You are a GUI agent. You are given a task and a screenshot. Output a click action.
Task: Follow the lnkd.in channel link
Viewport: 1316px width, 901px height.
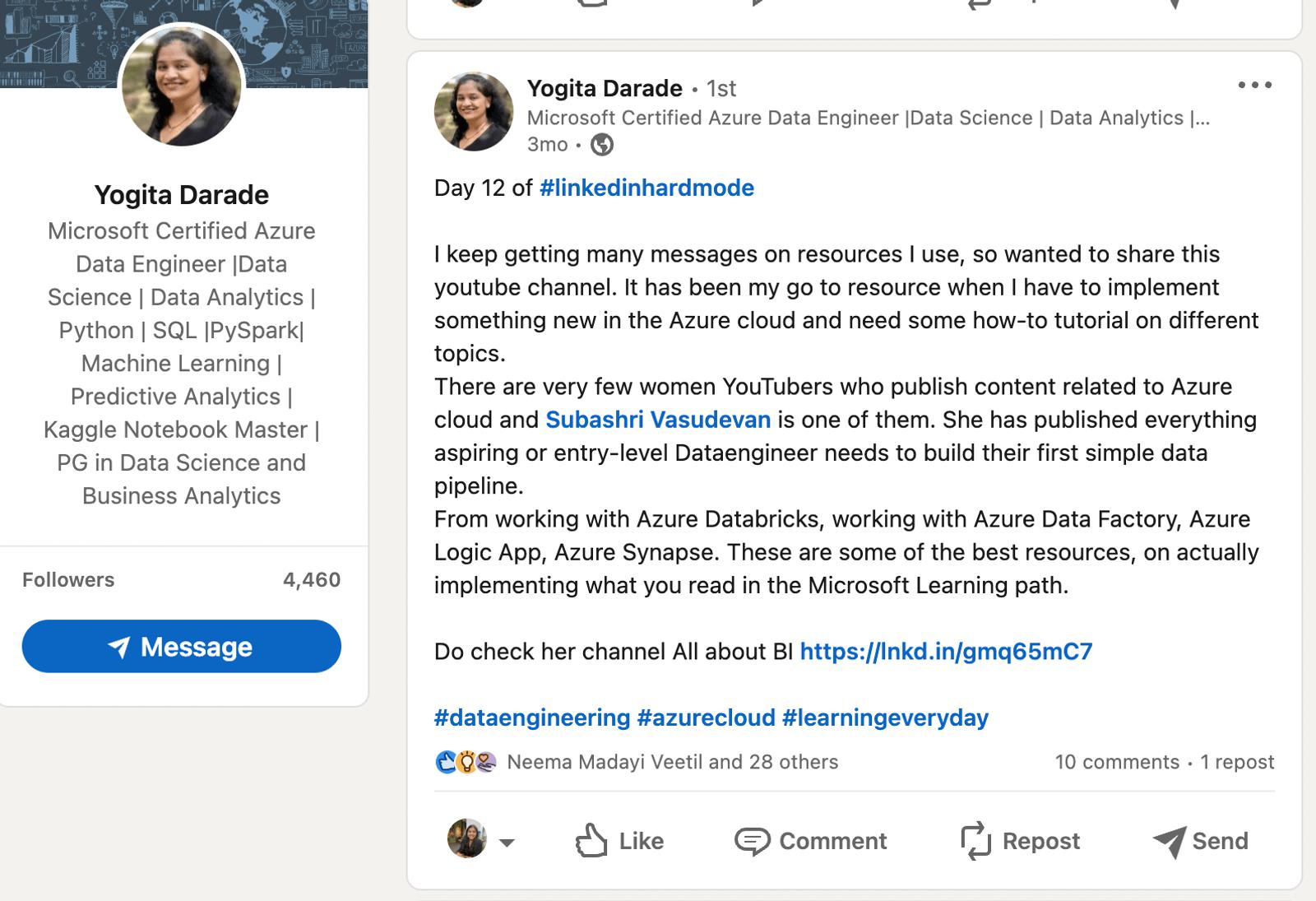[x=946, y=652]
